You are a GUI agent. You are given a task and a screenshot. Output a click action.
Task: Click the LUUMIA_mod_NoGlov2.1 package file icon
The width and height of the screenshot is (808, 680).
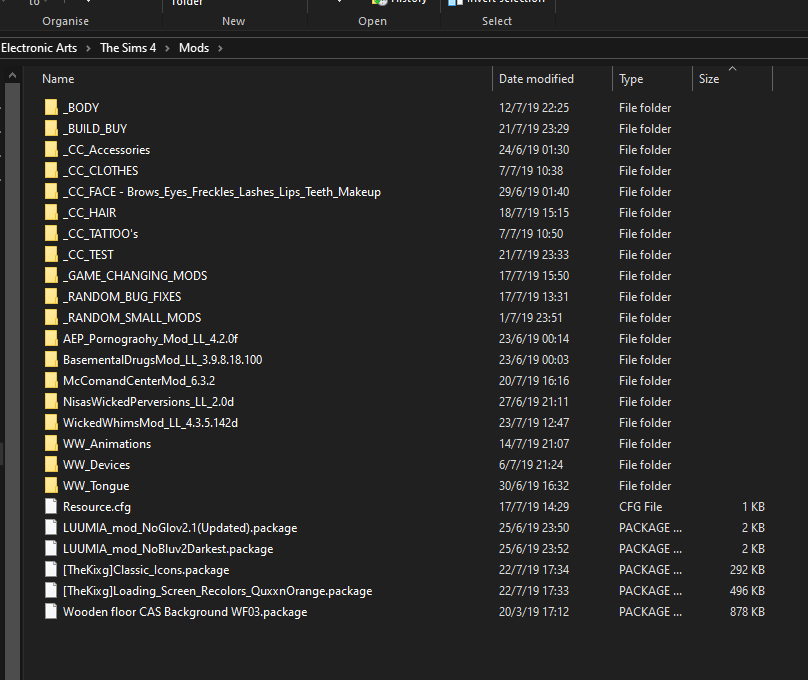tap(51, 528)
